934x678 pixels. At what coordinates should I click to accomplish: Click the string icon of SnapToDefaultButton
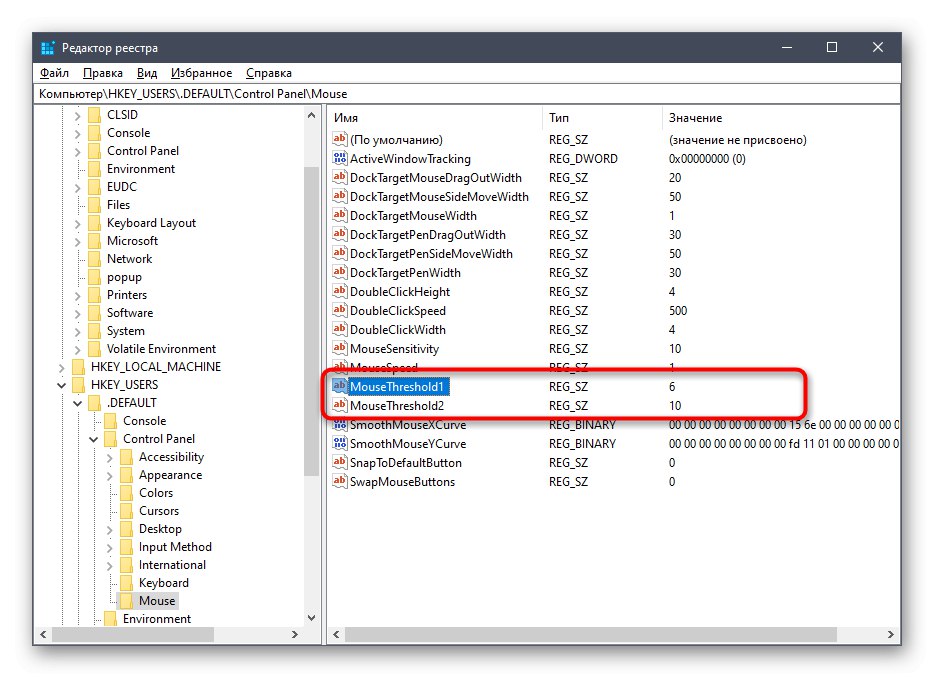pyautogui.click(x=340, y=462)
